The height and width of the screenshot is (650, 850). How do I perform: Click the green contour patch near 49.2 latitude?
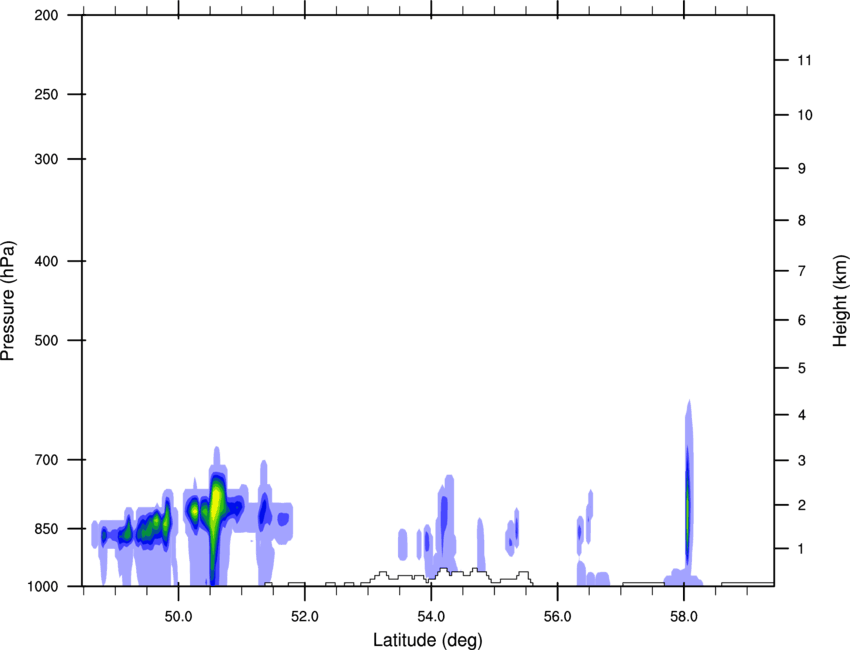tap(127, 532)
